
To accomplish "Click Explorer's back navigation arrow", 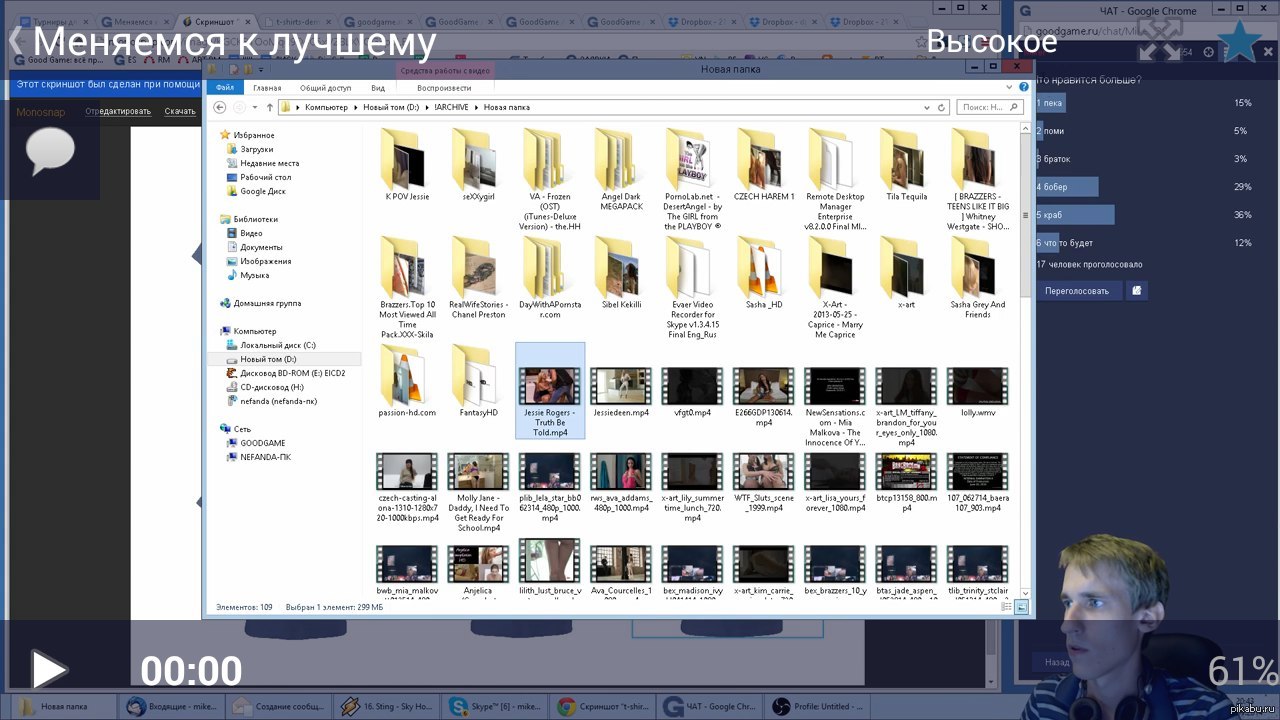I will [220, 107].
